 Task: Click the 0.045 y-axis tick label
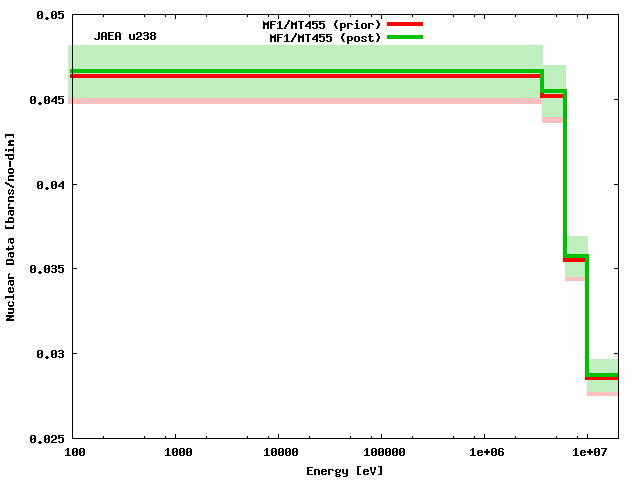coord(48,100)
